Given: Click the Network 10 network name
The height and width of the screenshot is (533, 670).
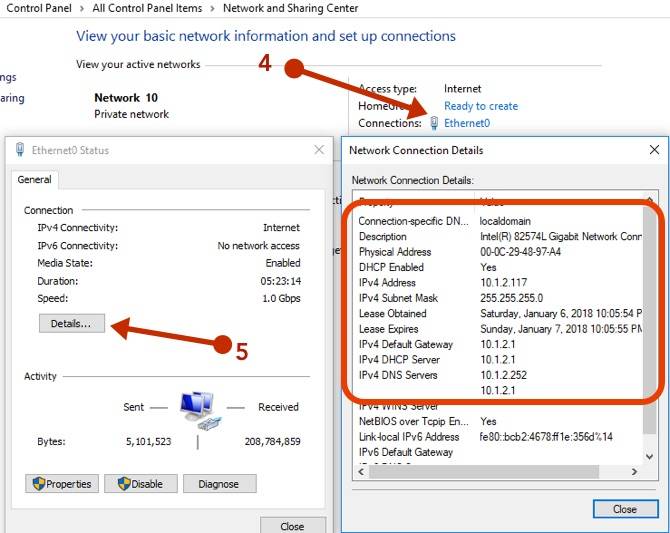Looking at the screenshot, I should point(126,98).
